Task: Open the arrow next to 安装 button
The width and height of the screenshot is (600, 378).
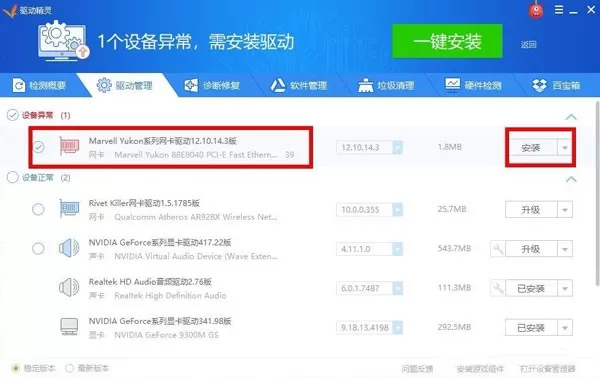Action: pos(565,148)
